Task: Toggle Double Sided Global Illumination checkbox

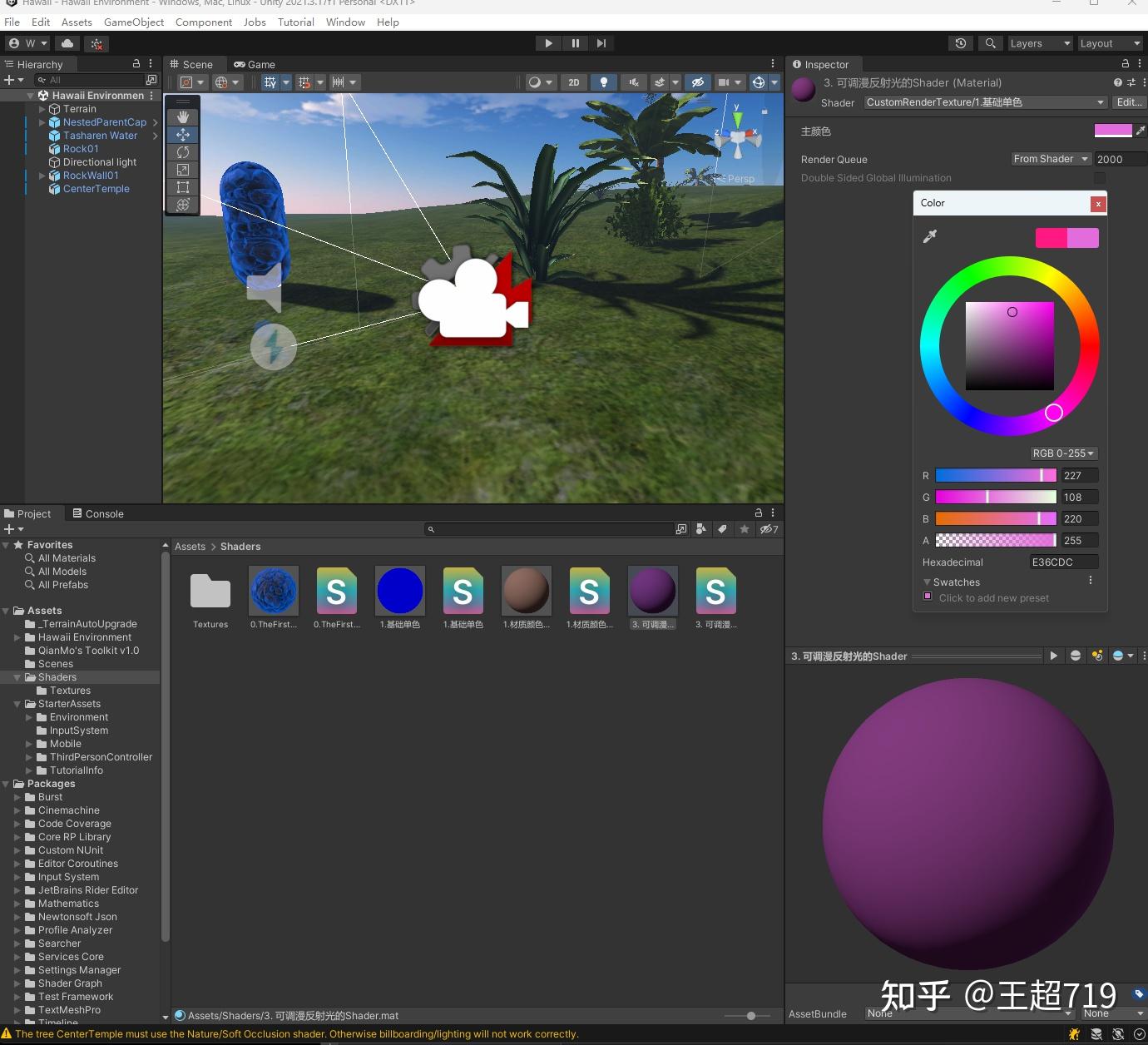Action: (x=1100, y=178)
